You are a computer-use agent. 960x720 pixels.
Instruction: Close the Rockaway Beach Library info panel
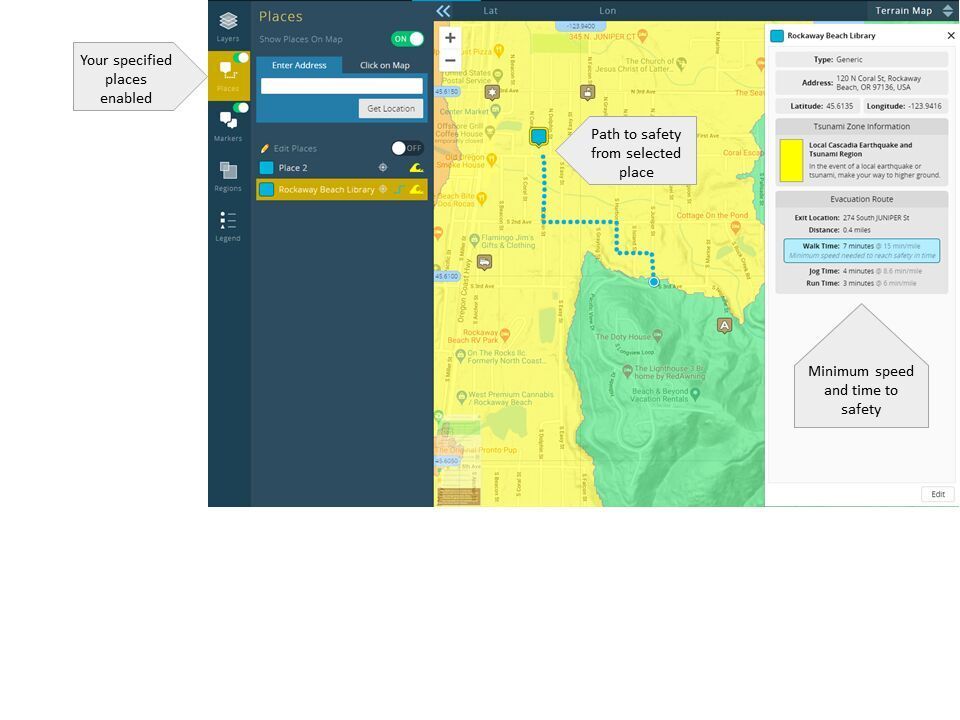(951, 36)
